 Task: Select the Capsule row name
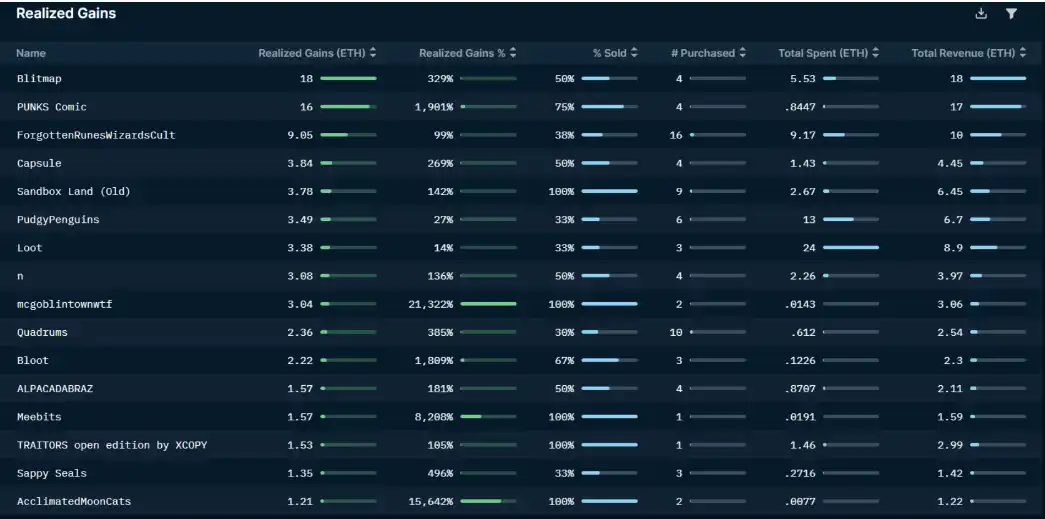(39, 163)
